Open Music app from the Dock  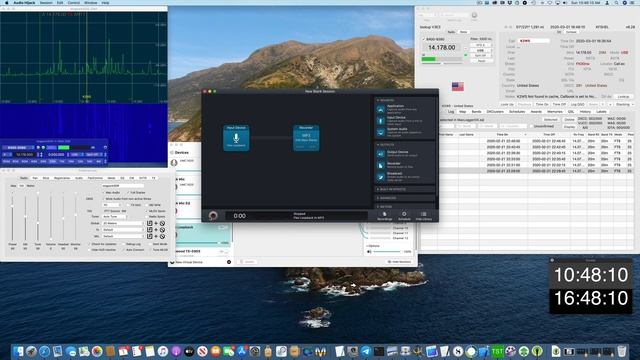(163, 351)
